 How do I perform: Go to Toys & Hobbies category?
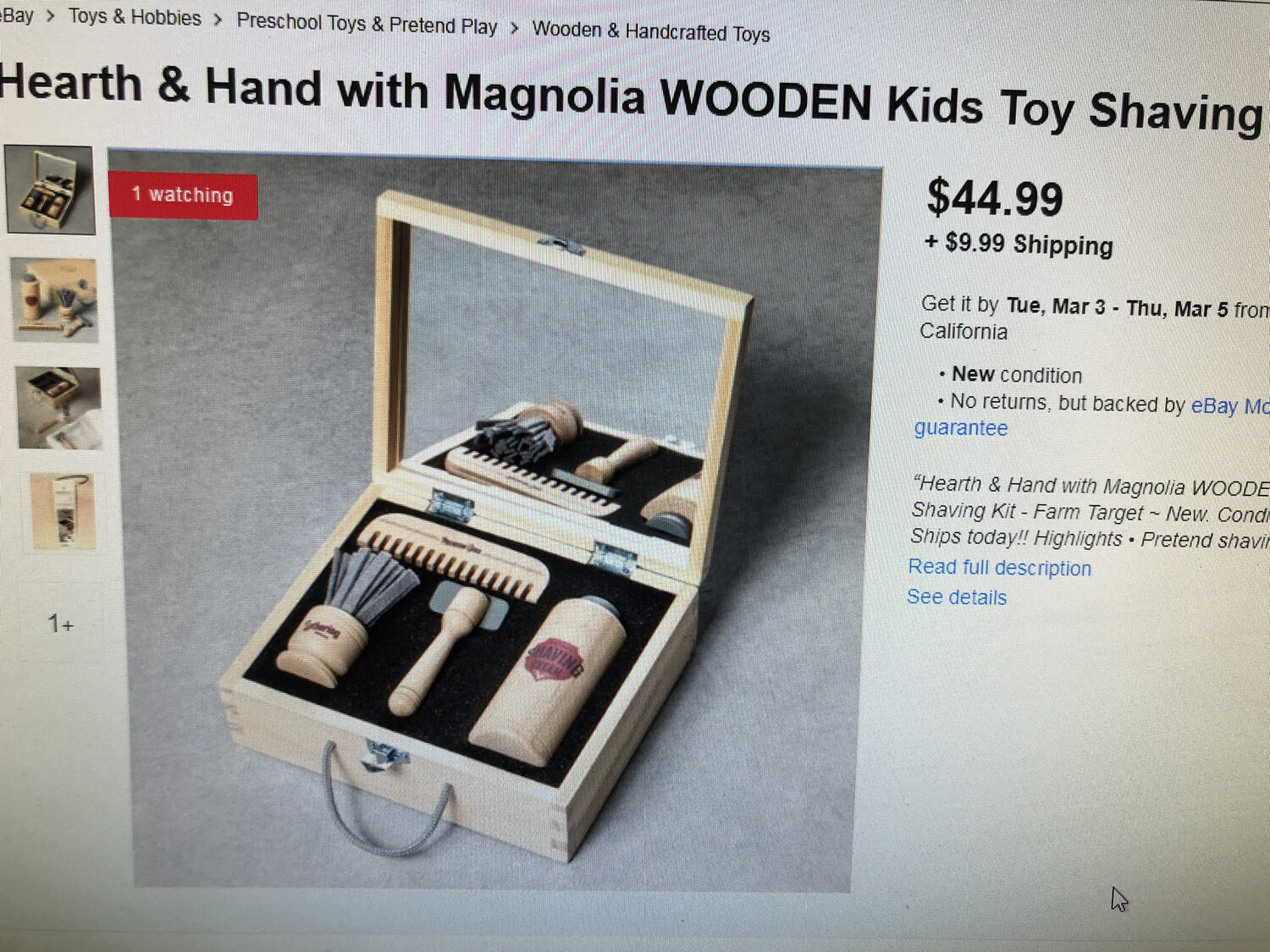pos(135,17)
